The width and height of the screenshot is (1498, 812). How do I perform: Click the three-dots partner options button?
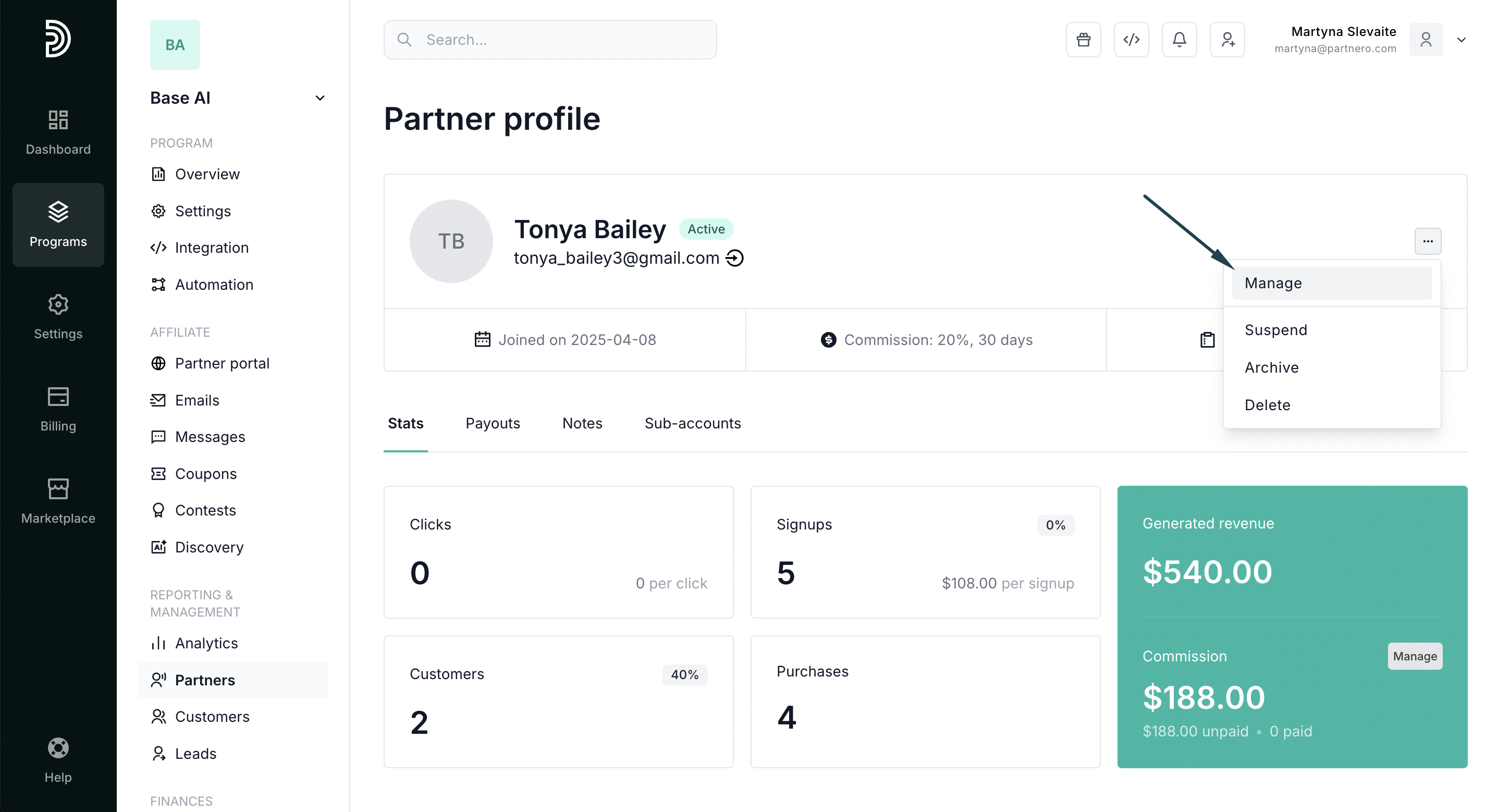coord(1428,241)
